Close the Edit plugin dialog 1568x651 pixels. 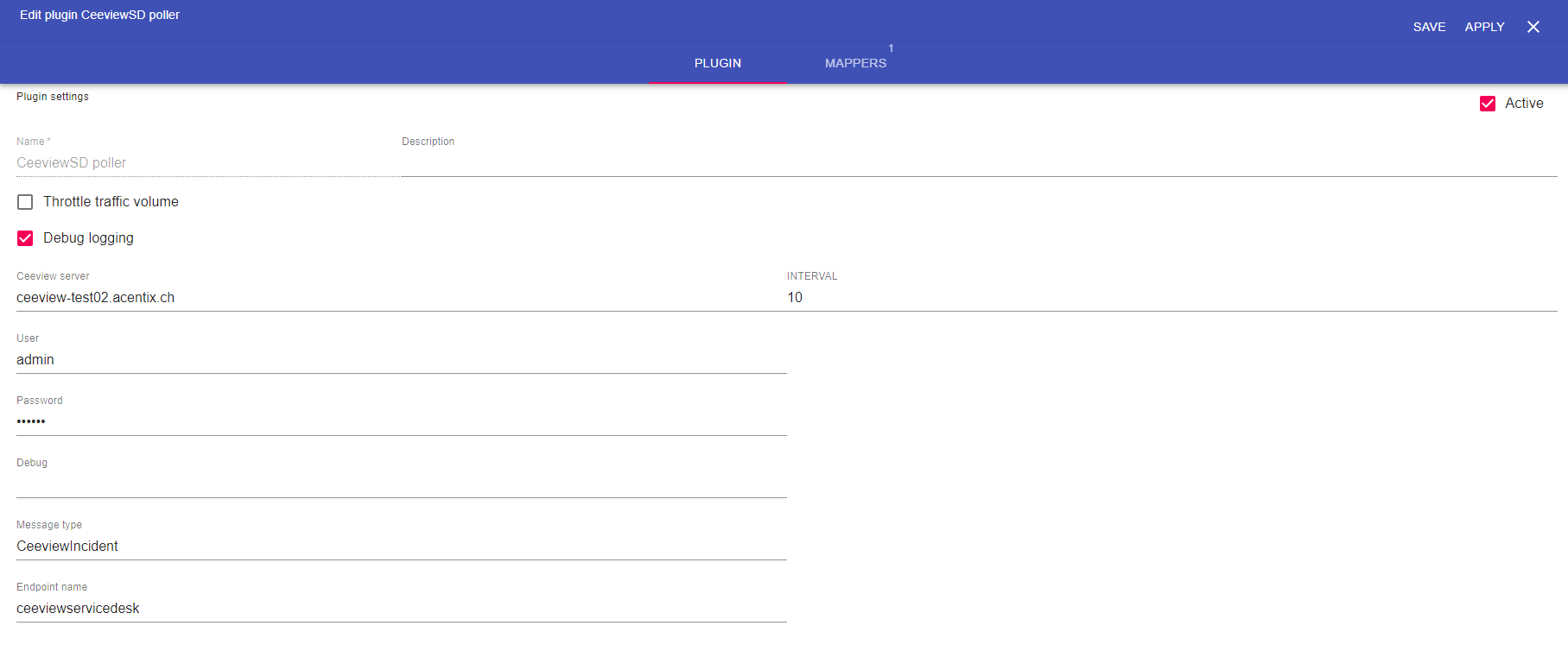[x=1533, y=27]
